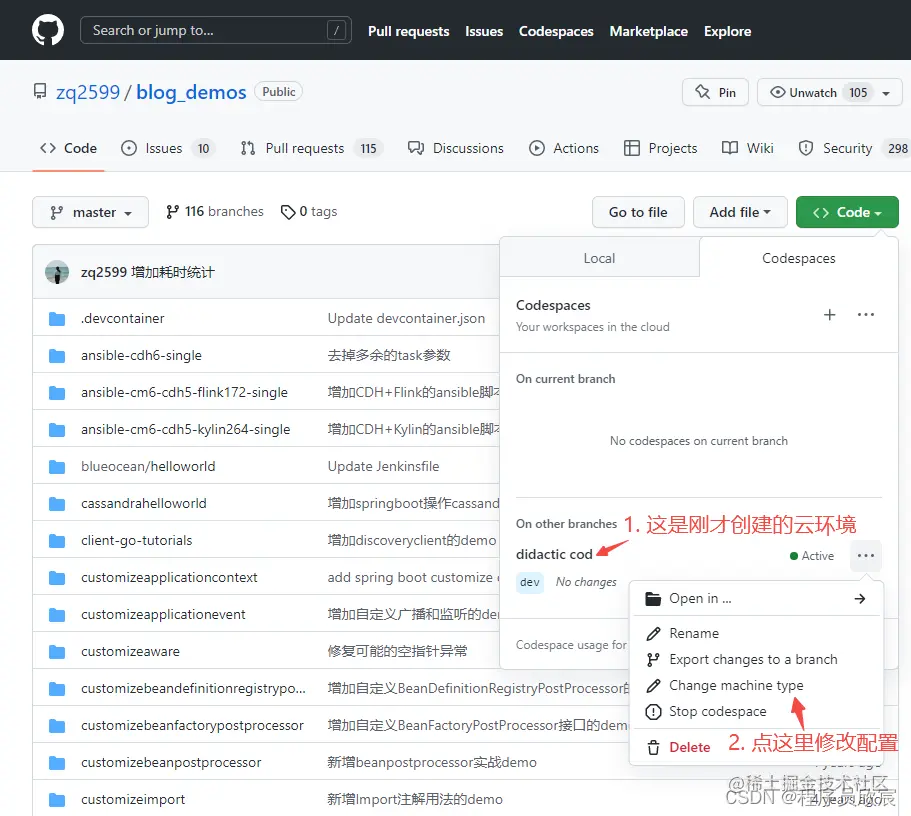View the 116 branches list
This screenshot has height=816, width=911.
[x=214, y=212]
